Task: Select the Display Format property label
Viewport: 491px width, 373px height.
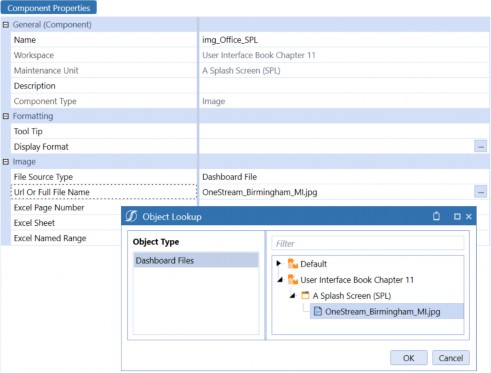Action: tap(41, 147)
